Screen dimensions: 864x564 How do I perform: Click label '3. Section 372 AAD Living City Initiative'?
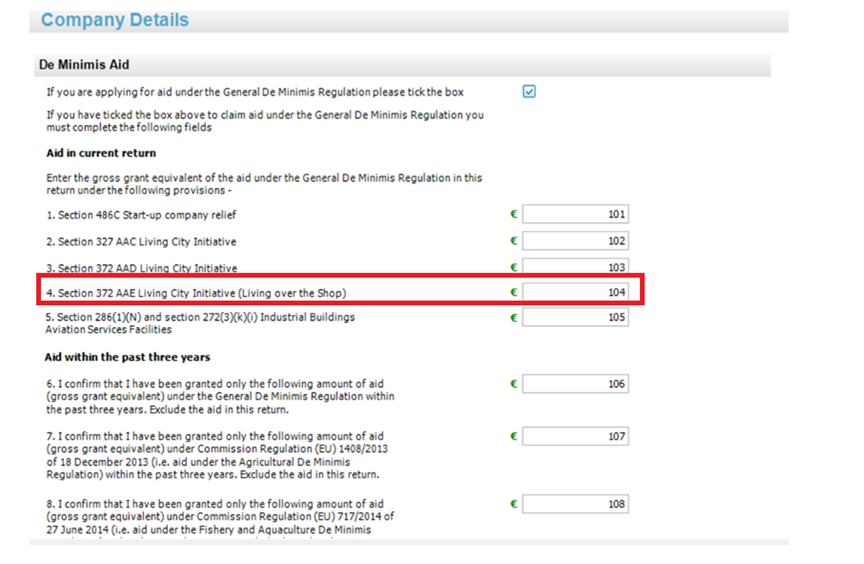142,268
